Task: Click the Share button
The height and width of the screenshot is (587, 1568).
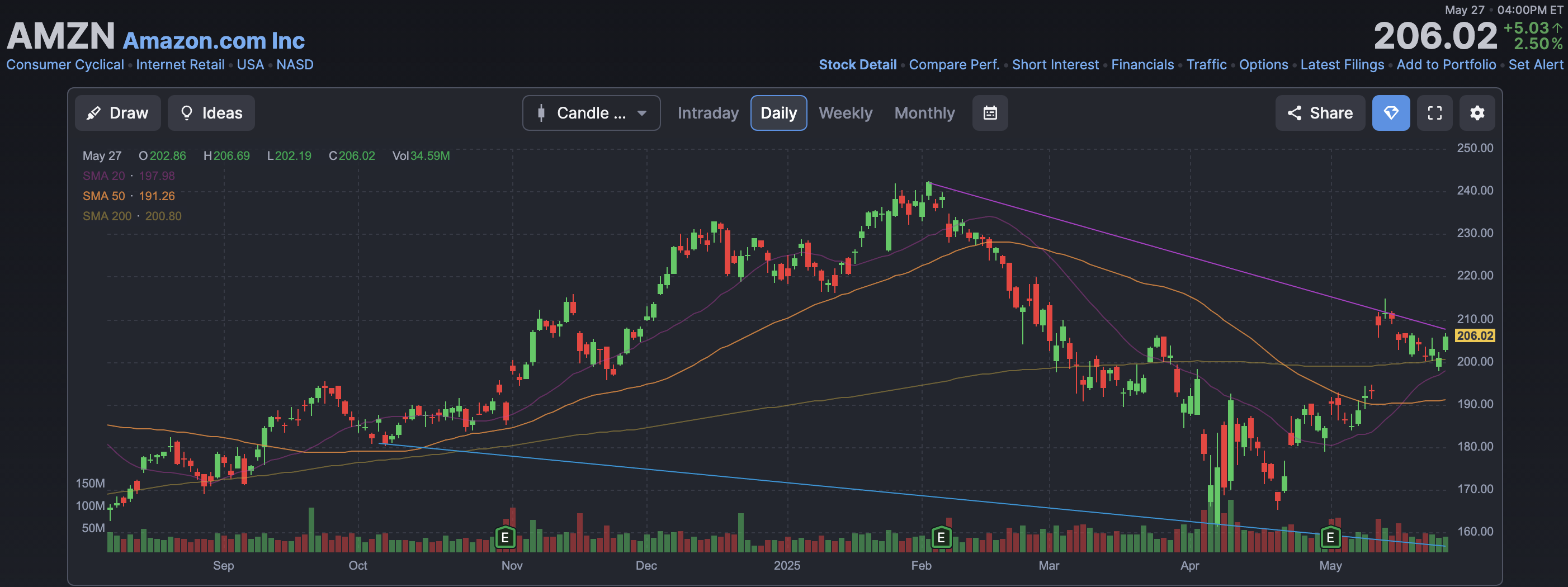Action: click(x=1320, y=112)
